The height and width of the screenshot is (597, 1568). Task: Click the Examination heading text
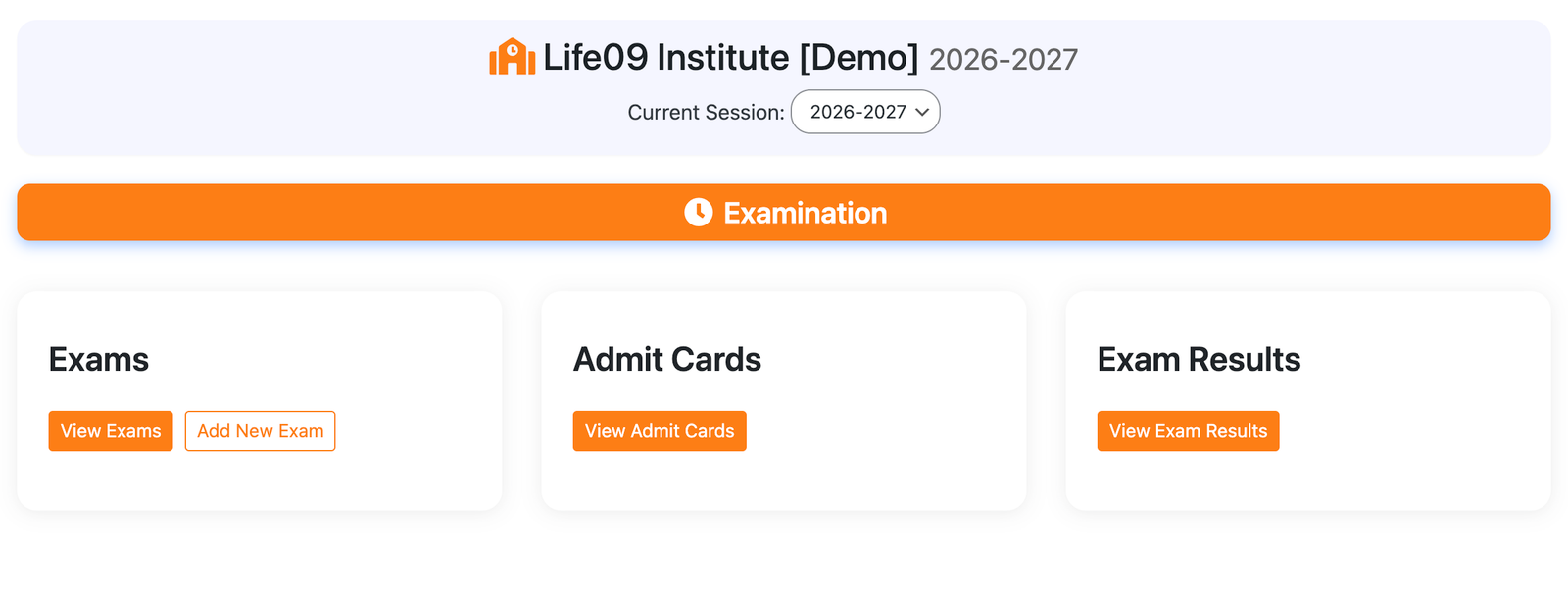point(806,213)
